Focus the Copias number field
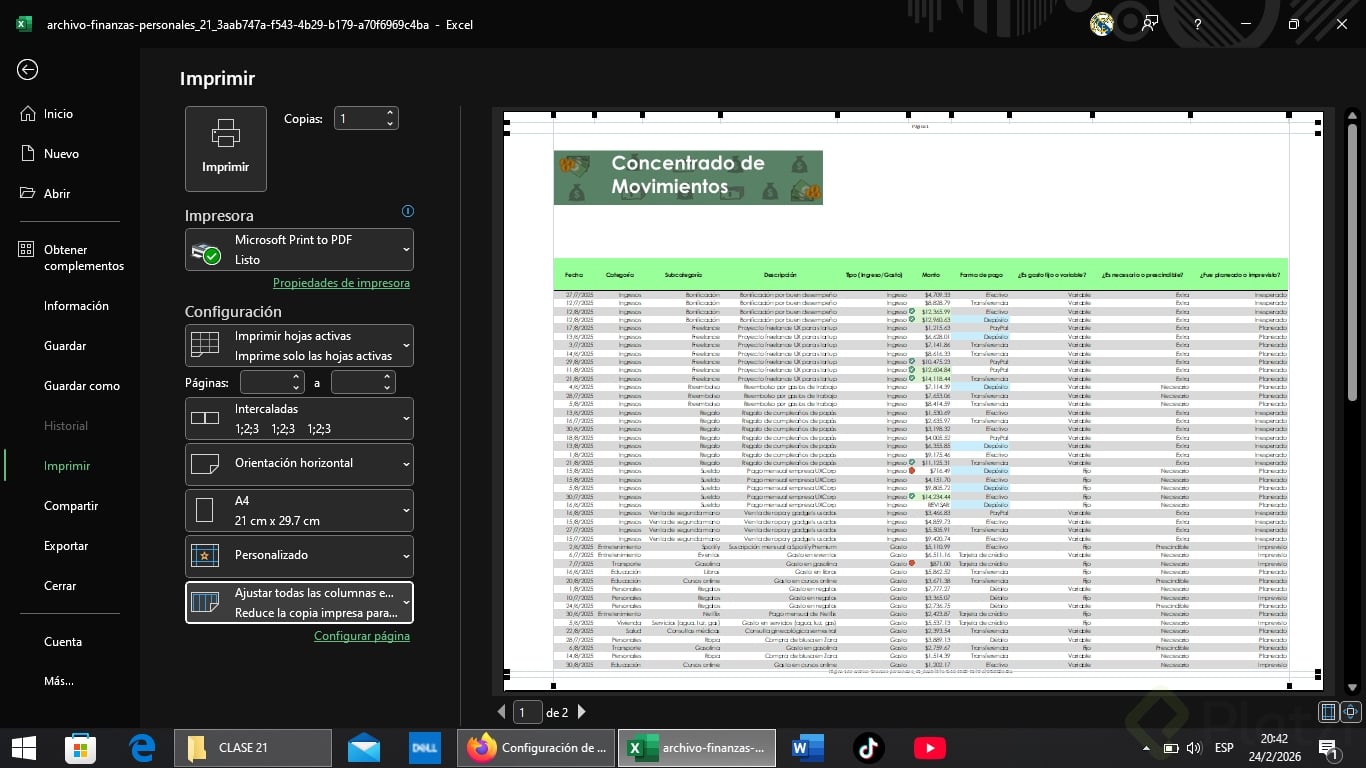This screenshot has height=768, width=1366. click(x=359, y=119)
